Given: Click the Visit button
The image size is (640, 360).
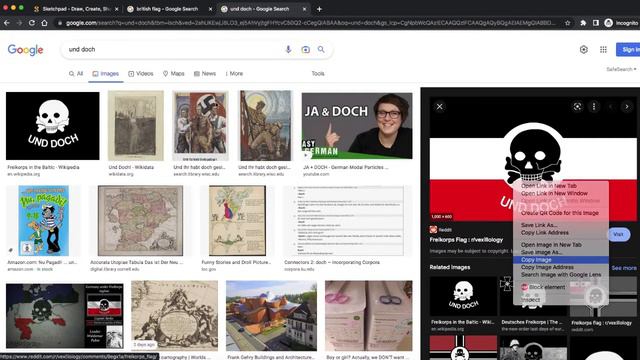Looking at the screenshot, I should (x=618, y=234).
